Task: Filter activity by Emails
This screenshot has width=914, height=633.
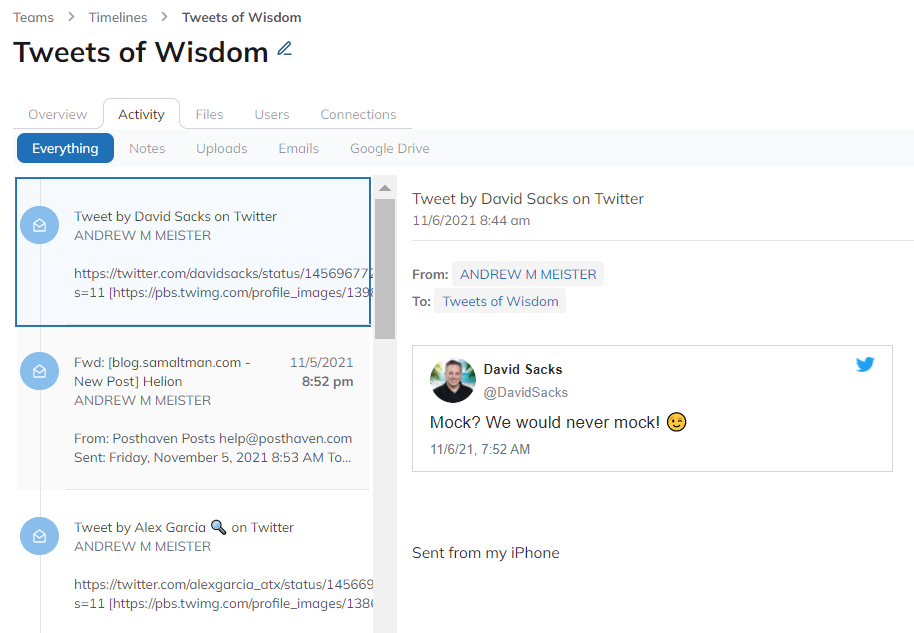Action: coord(298,148)
